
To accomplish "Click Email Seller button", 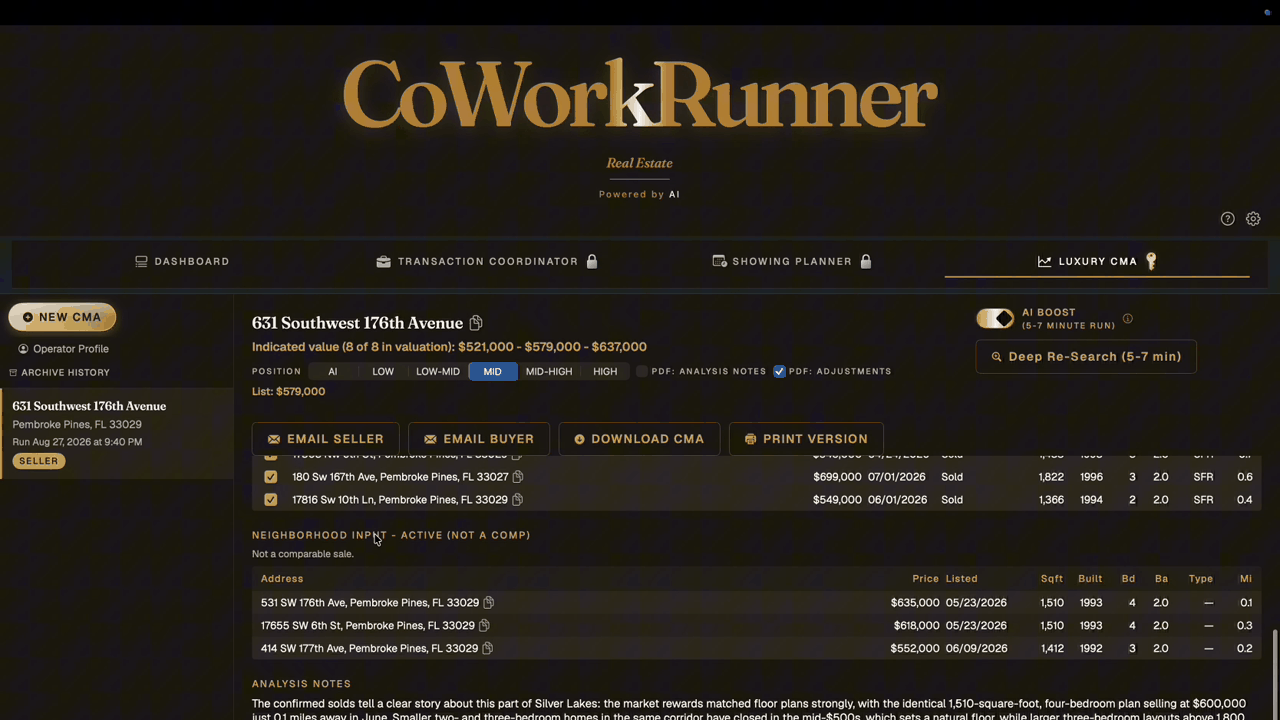I will pyautogui.click(x=325, y=439).
